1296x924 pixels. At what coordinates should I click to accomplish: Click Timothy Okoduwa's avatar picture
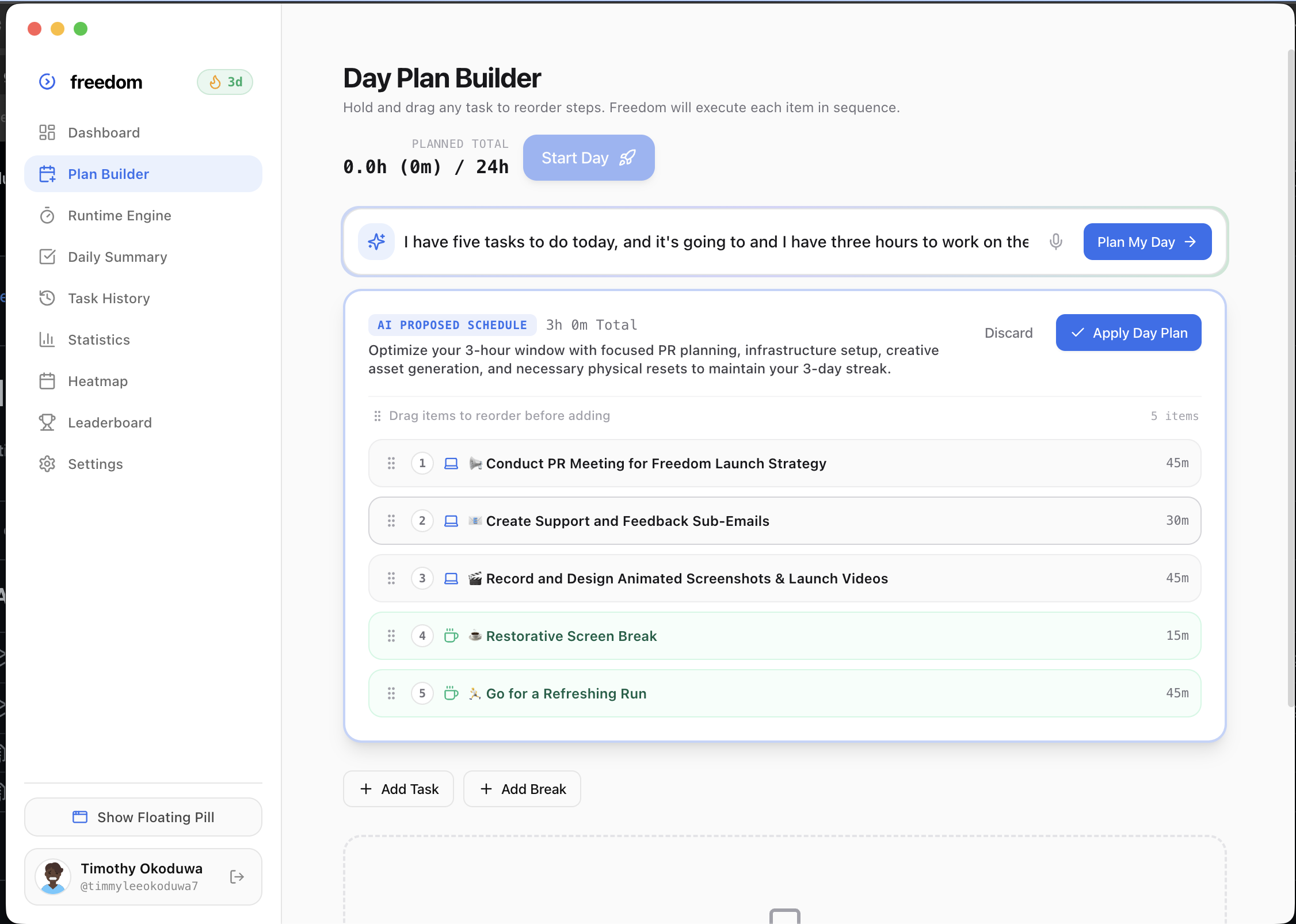click(53, 877)
